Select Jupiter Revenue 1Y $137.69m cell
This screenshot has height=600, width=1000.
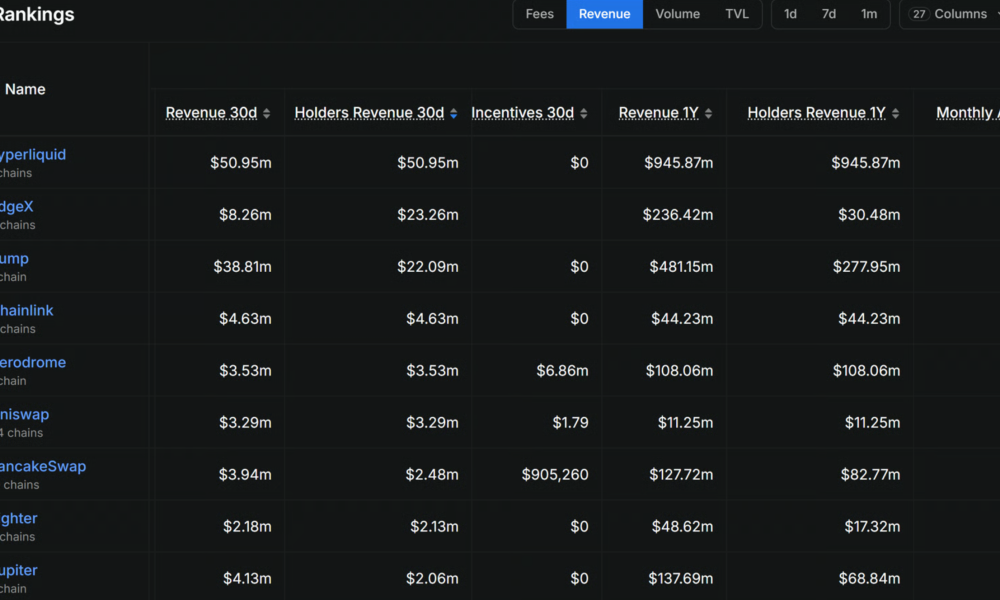click(680, 578)
